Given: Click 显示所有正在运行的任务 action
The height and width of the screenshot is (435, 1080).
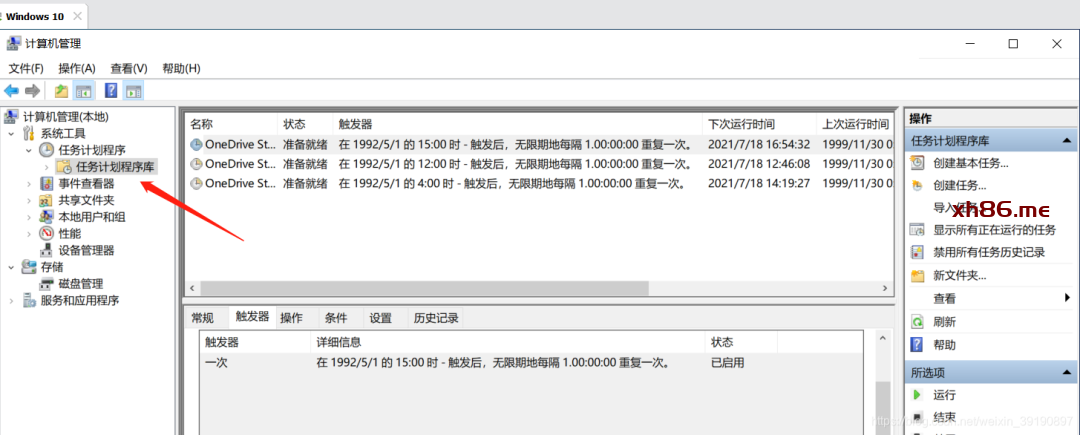Looking at the screenshot, I should (994, 230).
